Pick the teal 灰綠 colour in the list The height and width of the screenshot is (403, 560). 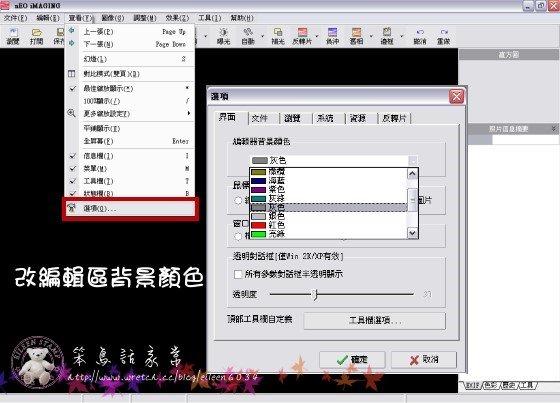click(x=329, y=198)
